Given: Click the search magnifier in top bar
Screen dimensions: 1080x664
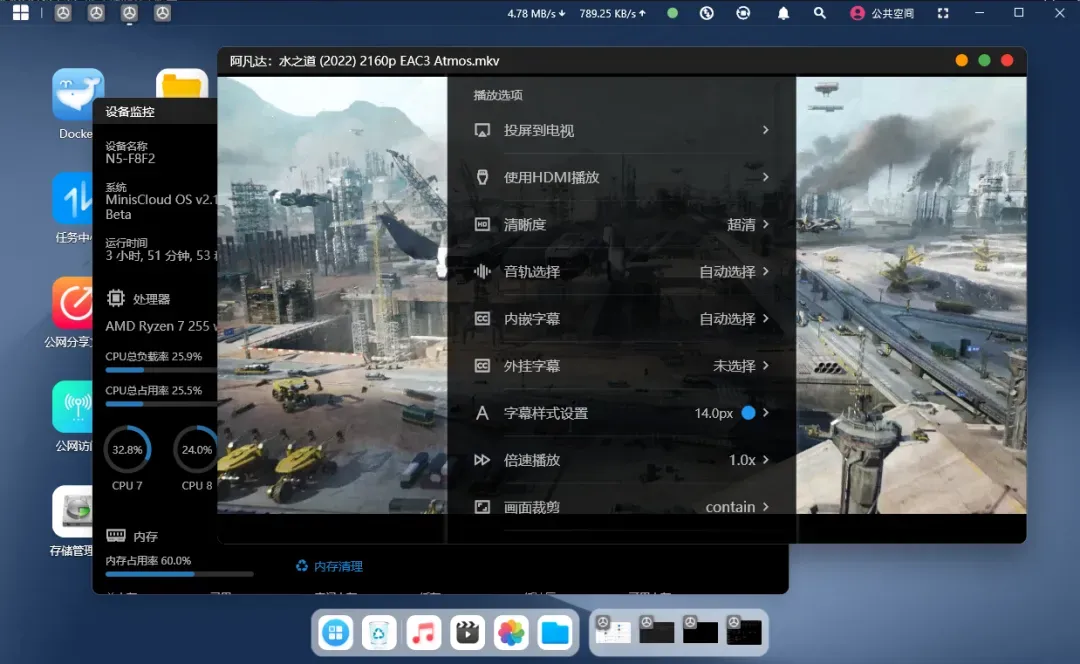Looking at the screenshot, I should pyautogui.click(x=820, y=13).
